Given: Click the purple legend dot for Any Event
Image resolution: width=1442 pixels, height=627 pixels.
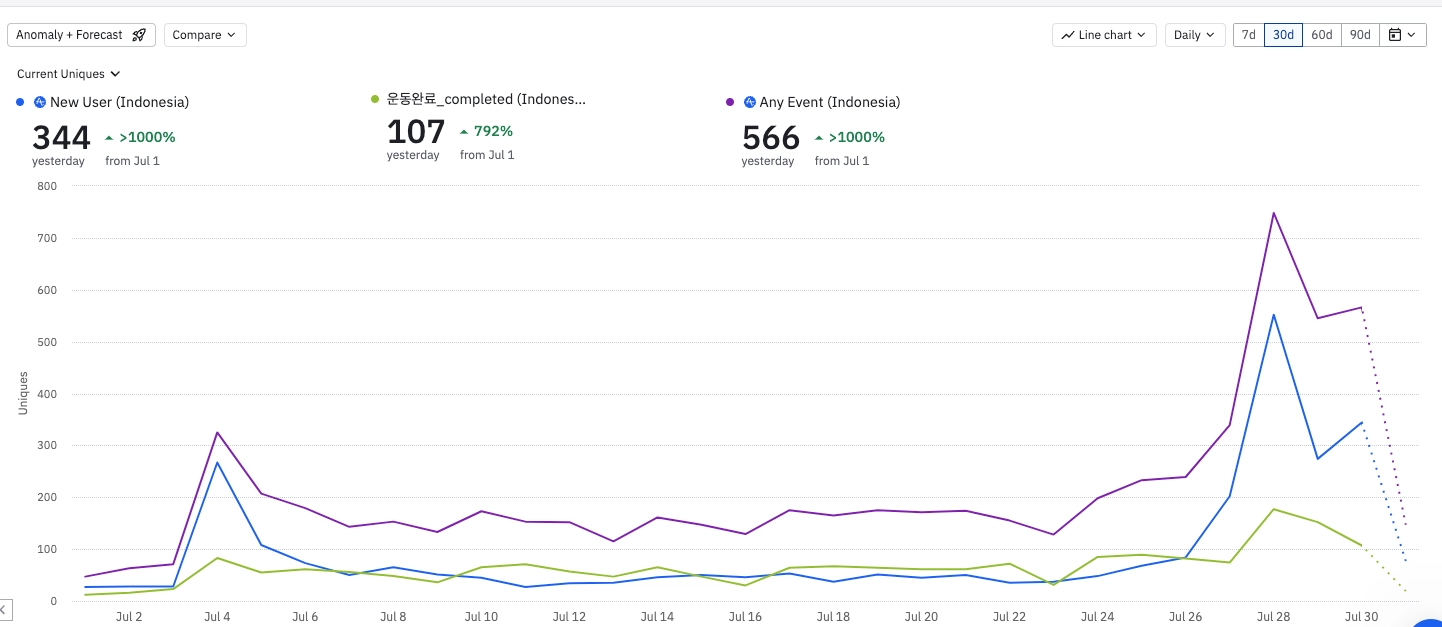Looking at the screenshot, I should click(730, 102).
